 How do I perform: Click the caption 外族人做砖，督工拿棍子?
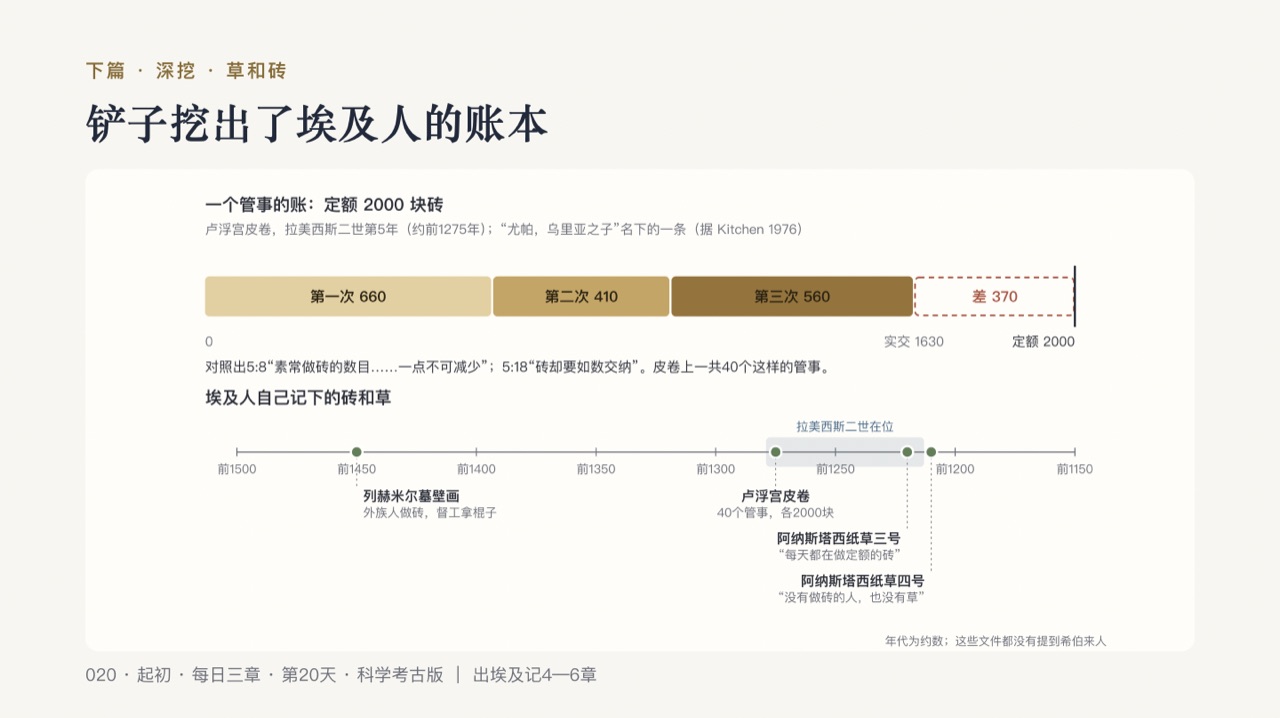pos(430,513)
